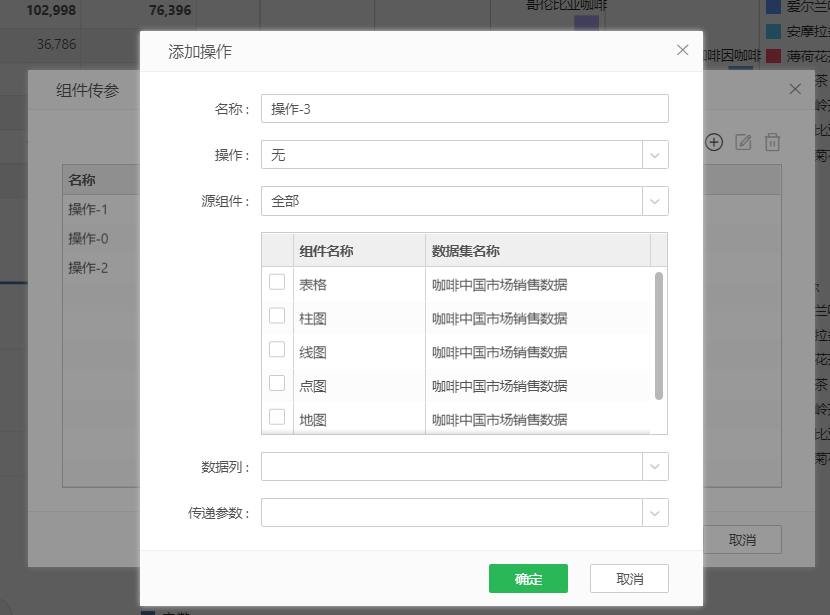Expand the 源组件 dropdown
The width and height of the screenshot is (830, 615).
(655, 201)
